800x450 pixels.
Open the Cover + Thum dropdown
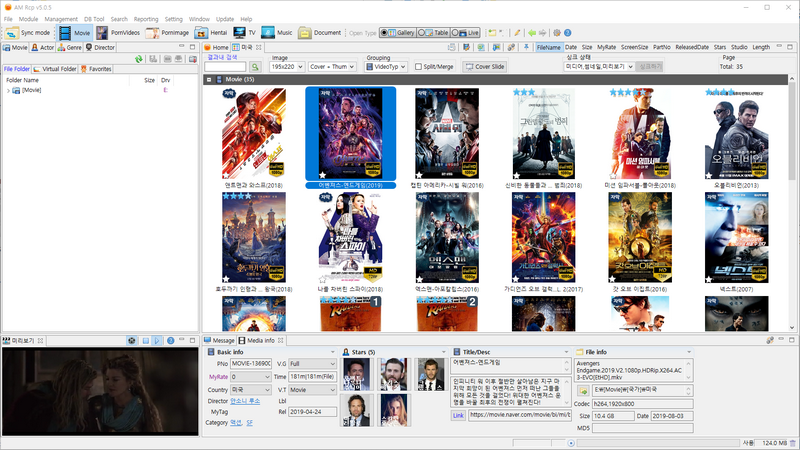[332, 67]
